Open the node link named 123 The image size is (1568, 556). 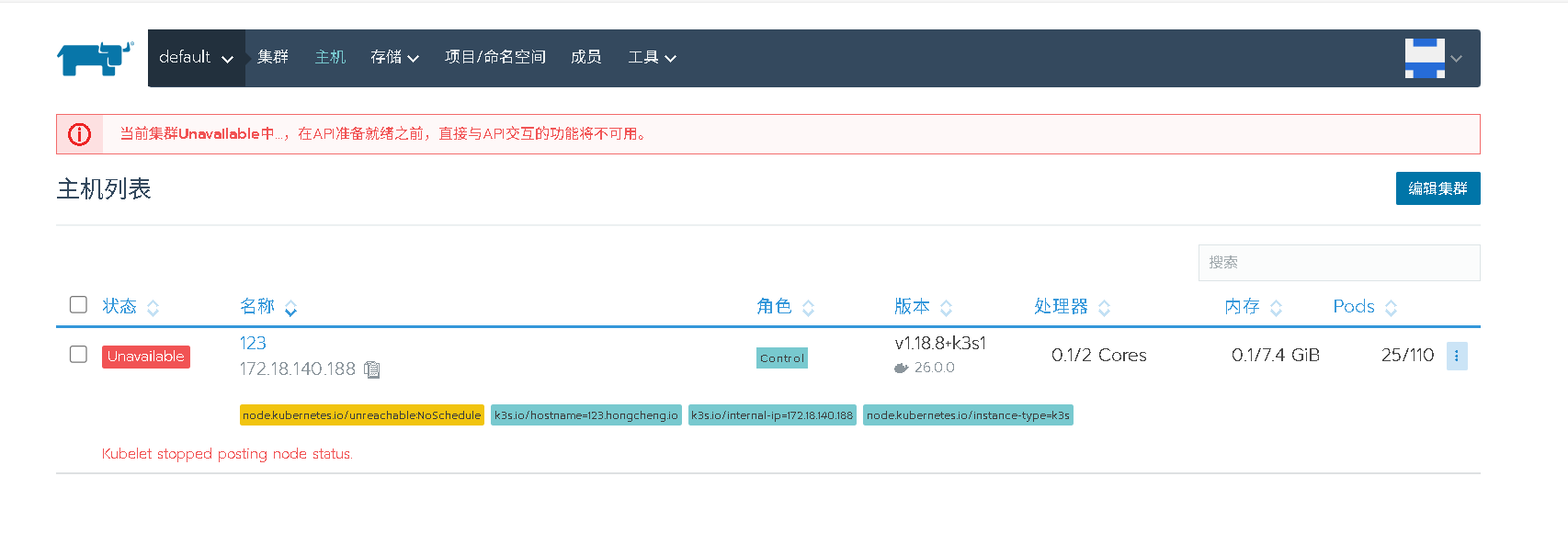tap(253, 344)
